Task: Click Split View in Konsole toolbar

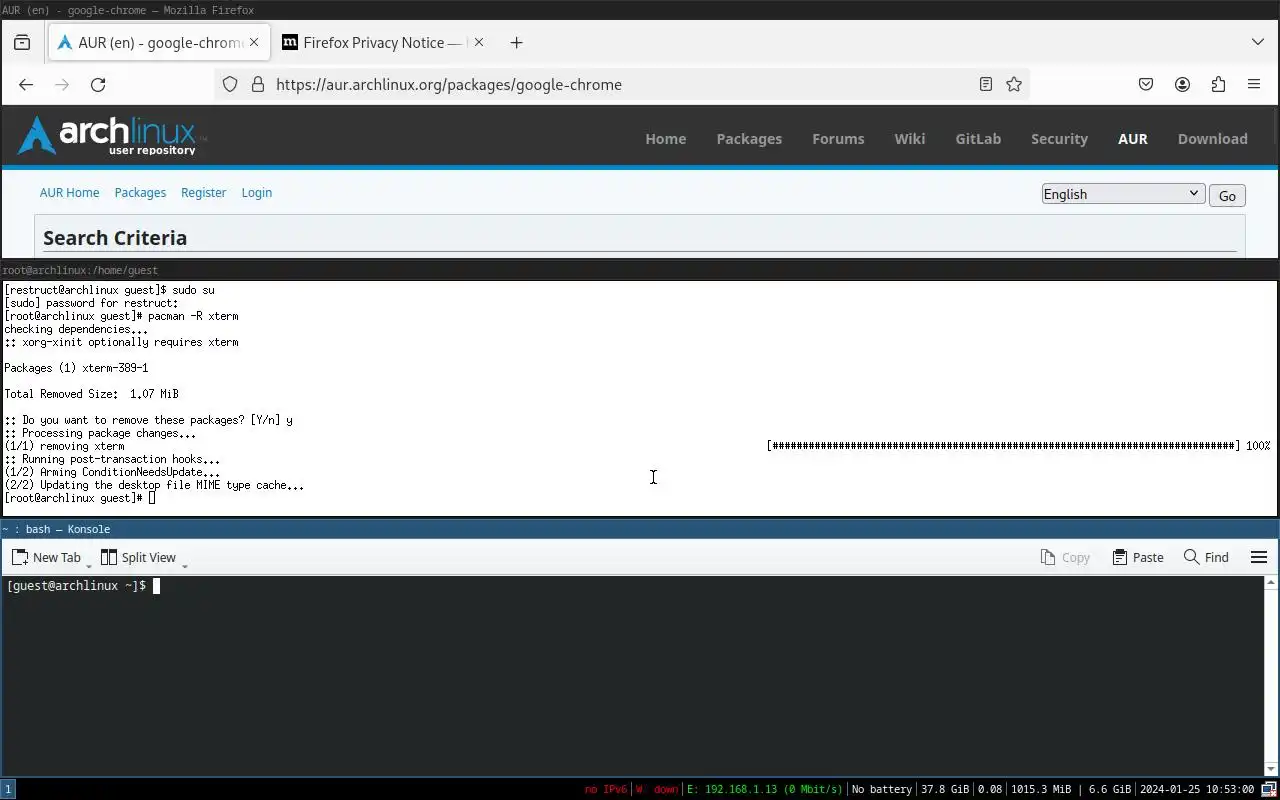Action: [x=138, y=558]
